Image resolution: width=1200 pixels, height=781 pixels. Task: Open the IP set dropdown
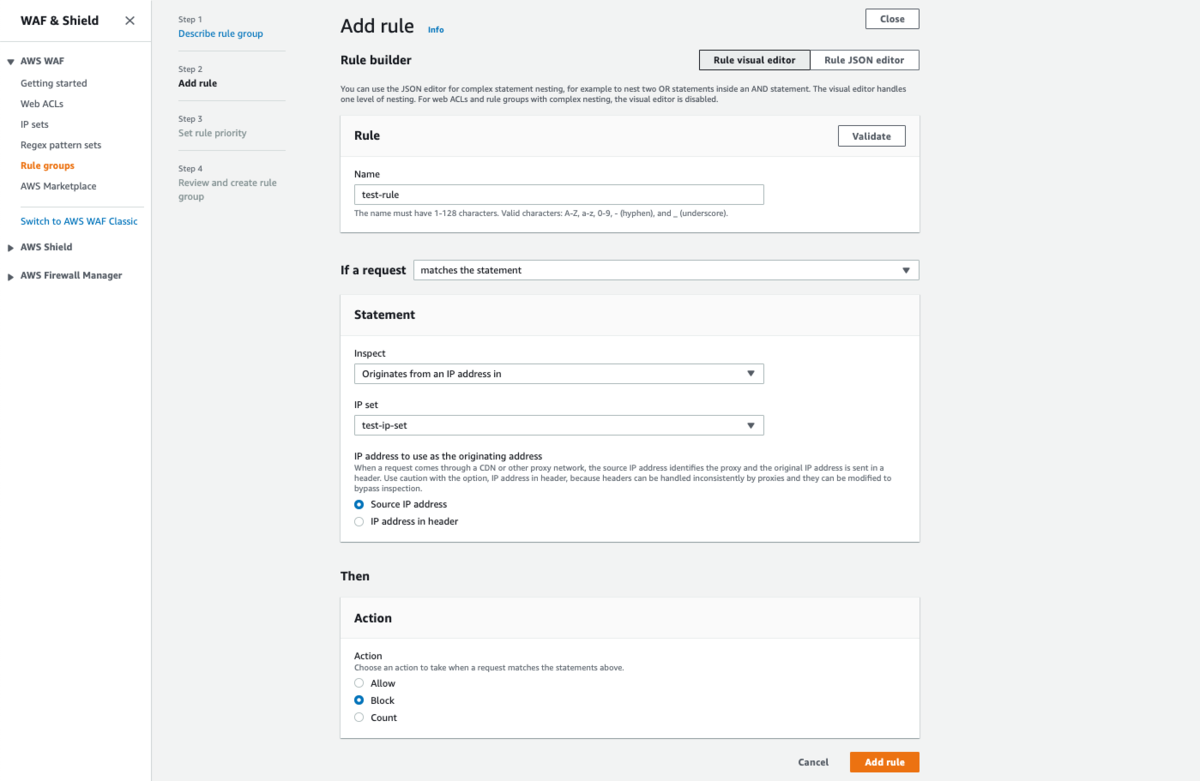[x=558, y=425]
